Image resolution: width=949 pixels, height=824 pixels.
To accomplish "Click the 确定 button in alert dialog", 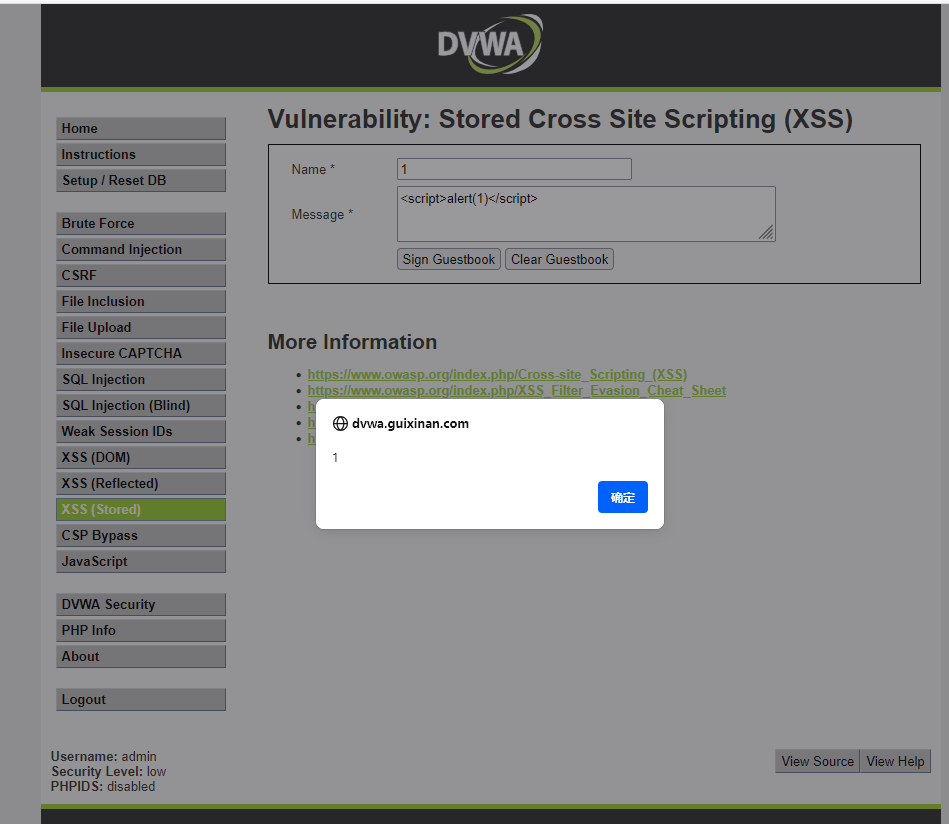I will pyautogui.click(x=622, y=497).
